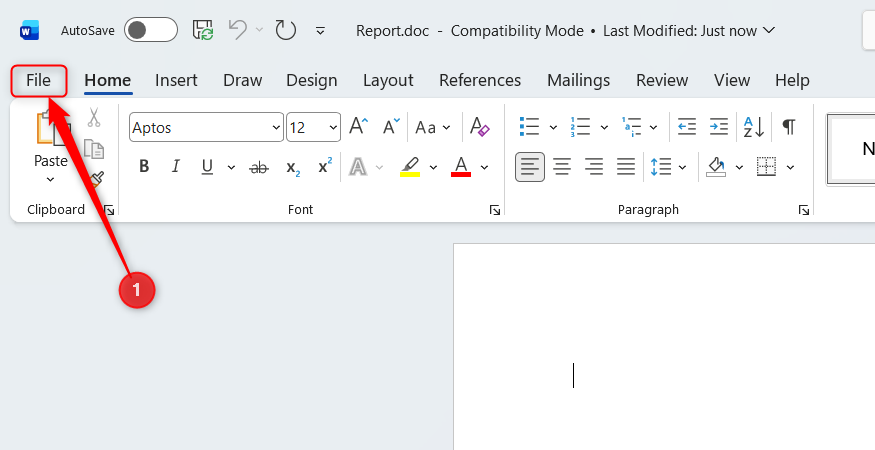Click the Decrease Indent icon
875x450 pixels.
686,127
